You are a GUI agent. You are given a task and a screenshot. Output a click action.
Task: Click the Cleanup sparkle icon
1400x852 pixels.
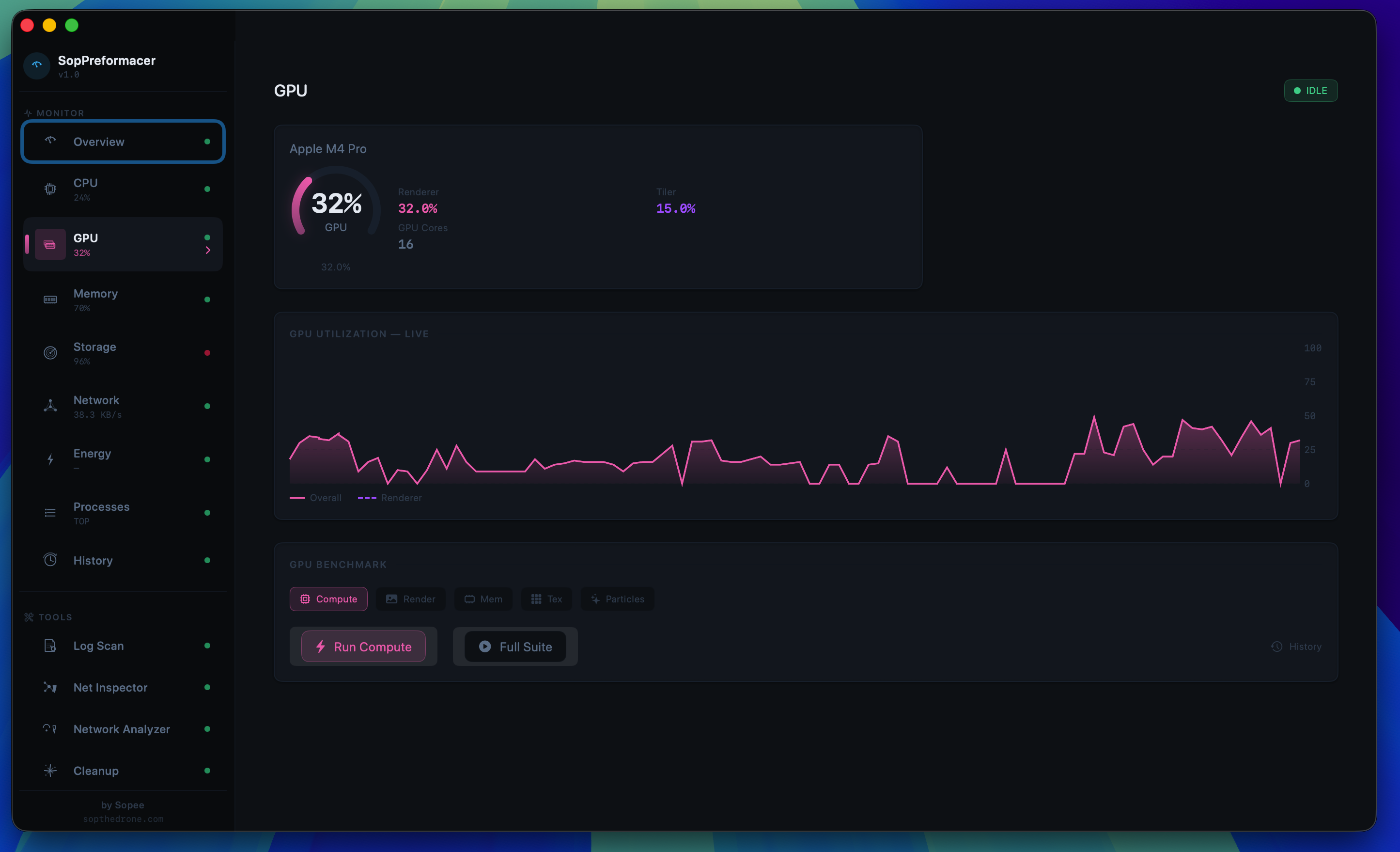50,771
